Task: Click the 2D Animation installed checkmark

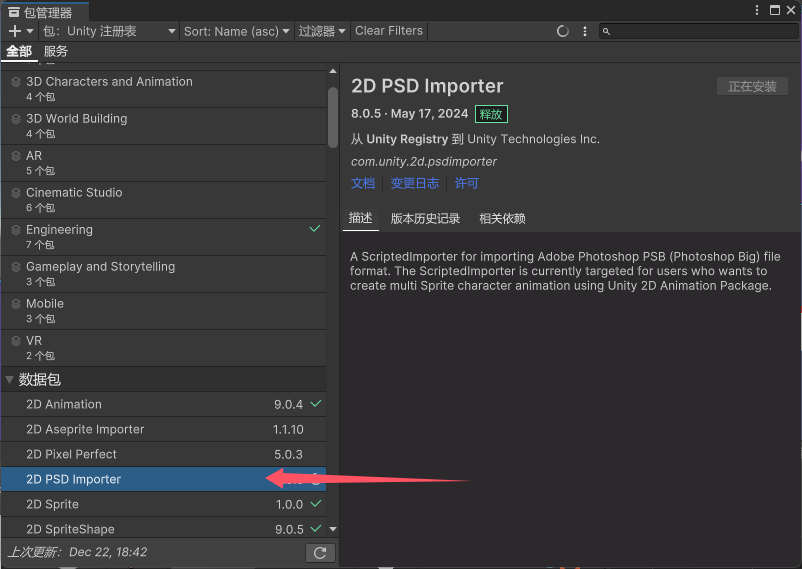Action: click(x=316, y=404)
